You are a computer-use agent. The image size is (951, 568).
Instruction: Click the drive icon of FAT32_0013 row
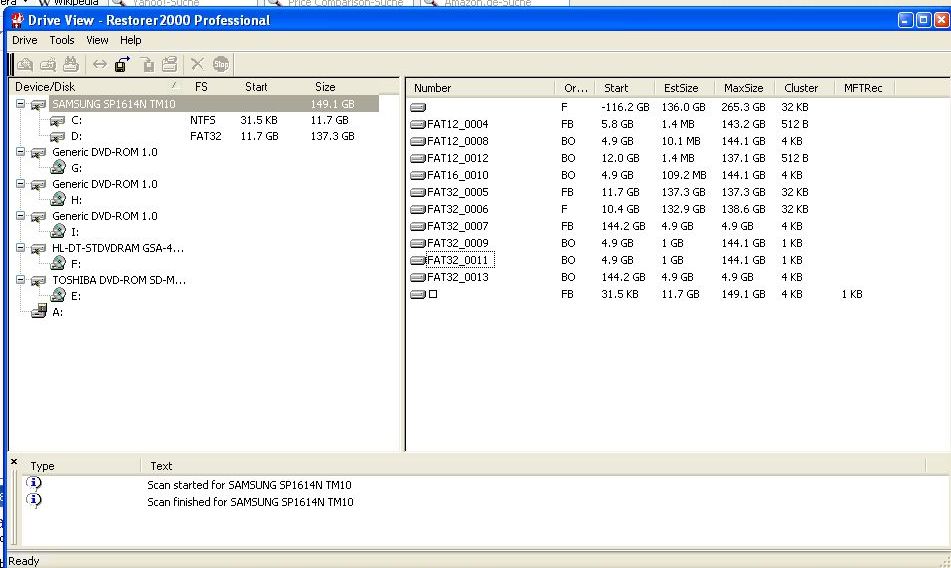point(417,277)
